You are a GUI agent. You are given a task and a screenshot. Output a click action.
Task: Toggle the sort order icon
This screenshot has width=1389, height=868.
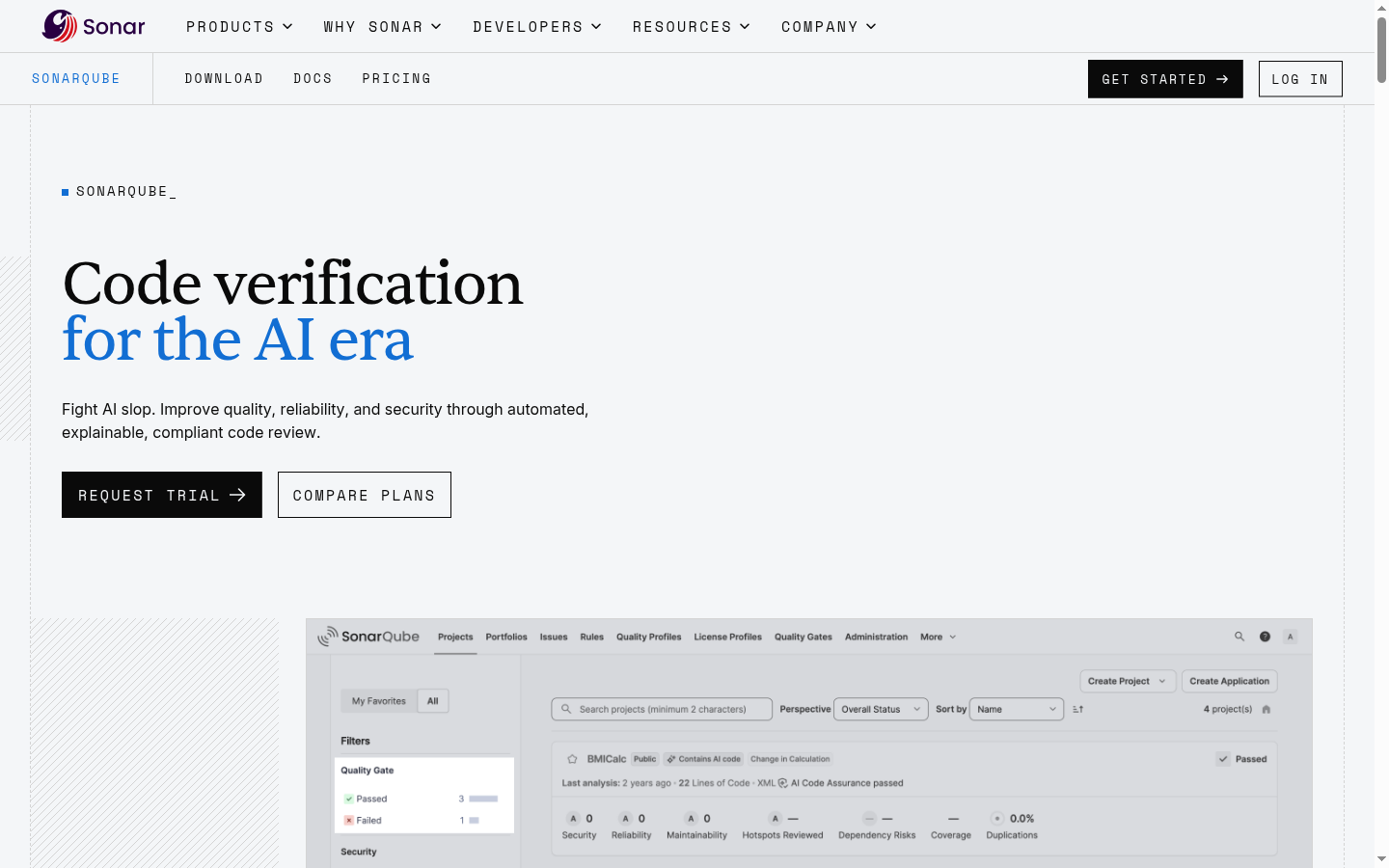1078,709
